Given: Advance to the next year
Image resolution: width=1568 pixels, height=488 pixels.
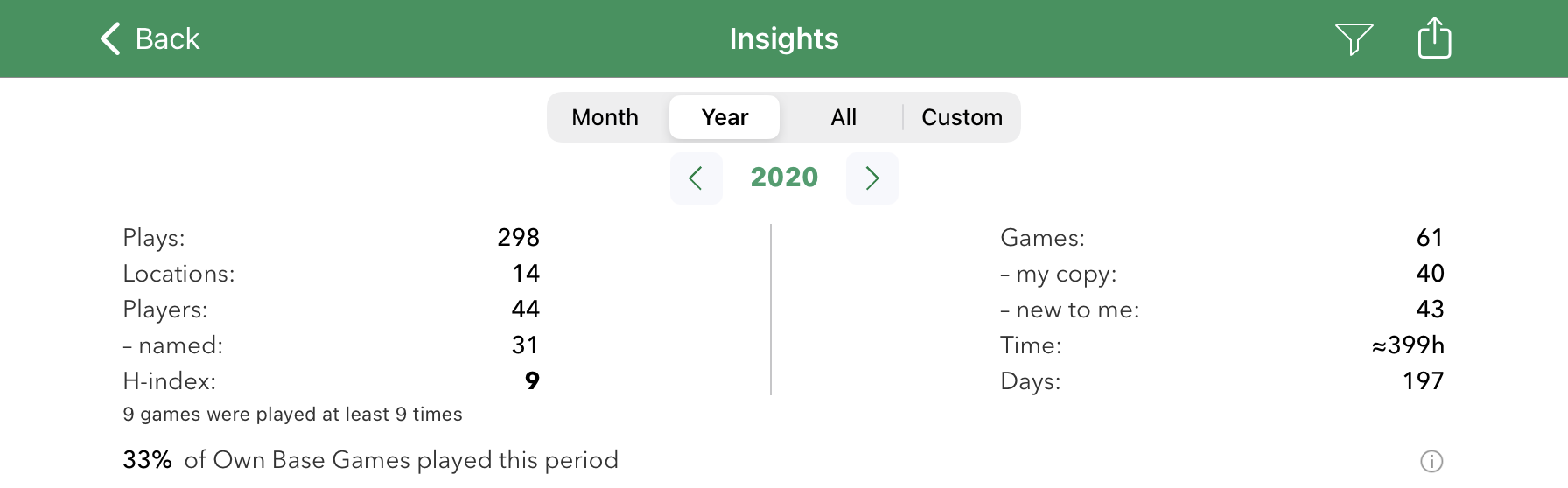Looking at the screenshot, I should click(871, 178).
